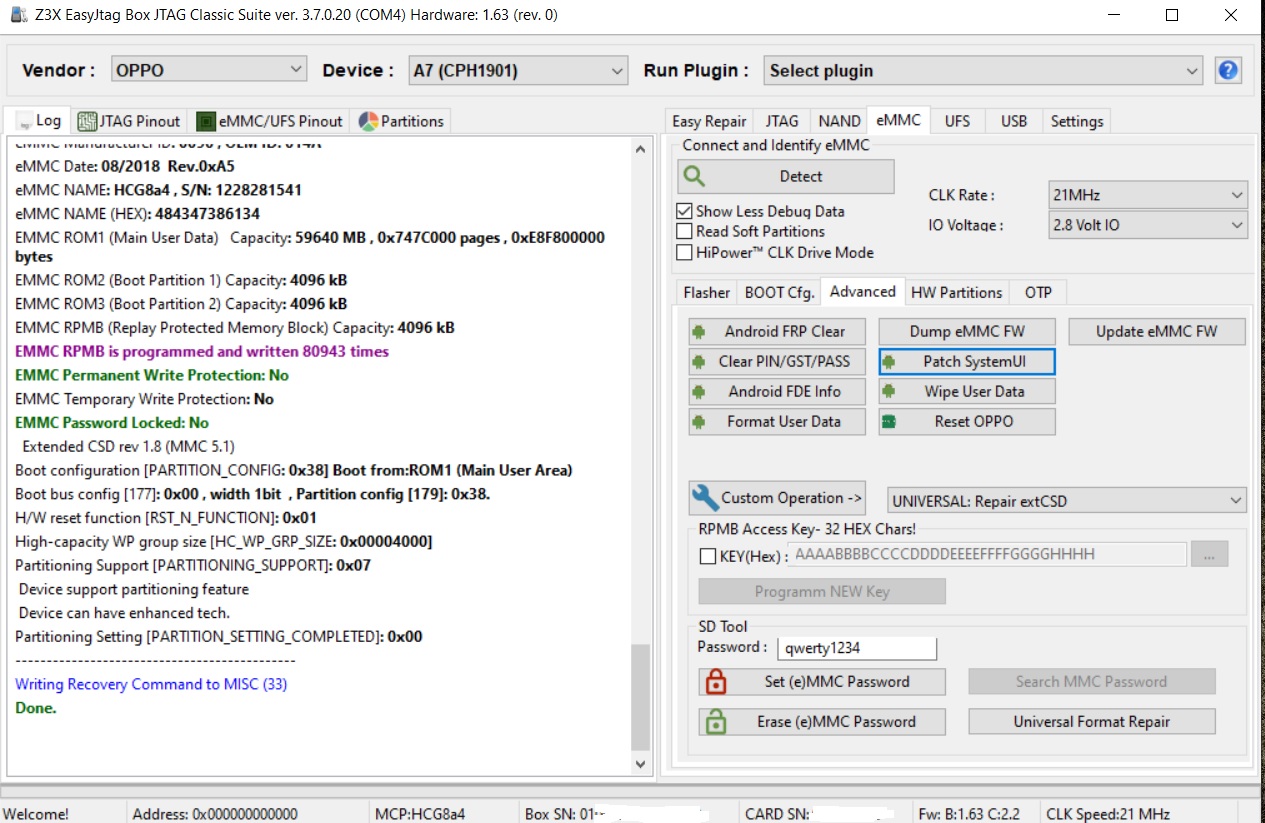Image resolution: width=1265 pixels, height=823 pixels.
Task: Click the wrench Custom Operation icon
Action: pos(705,498)
